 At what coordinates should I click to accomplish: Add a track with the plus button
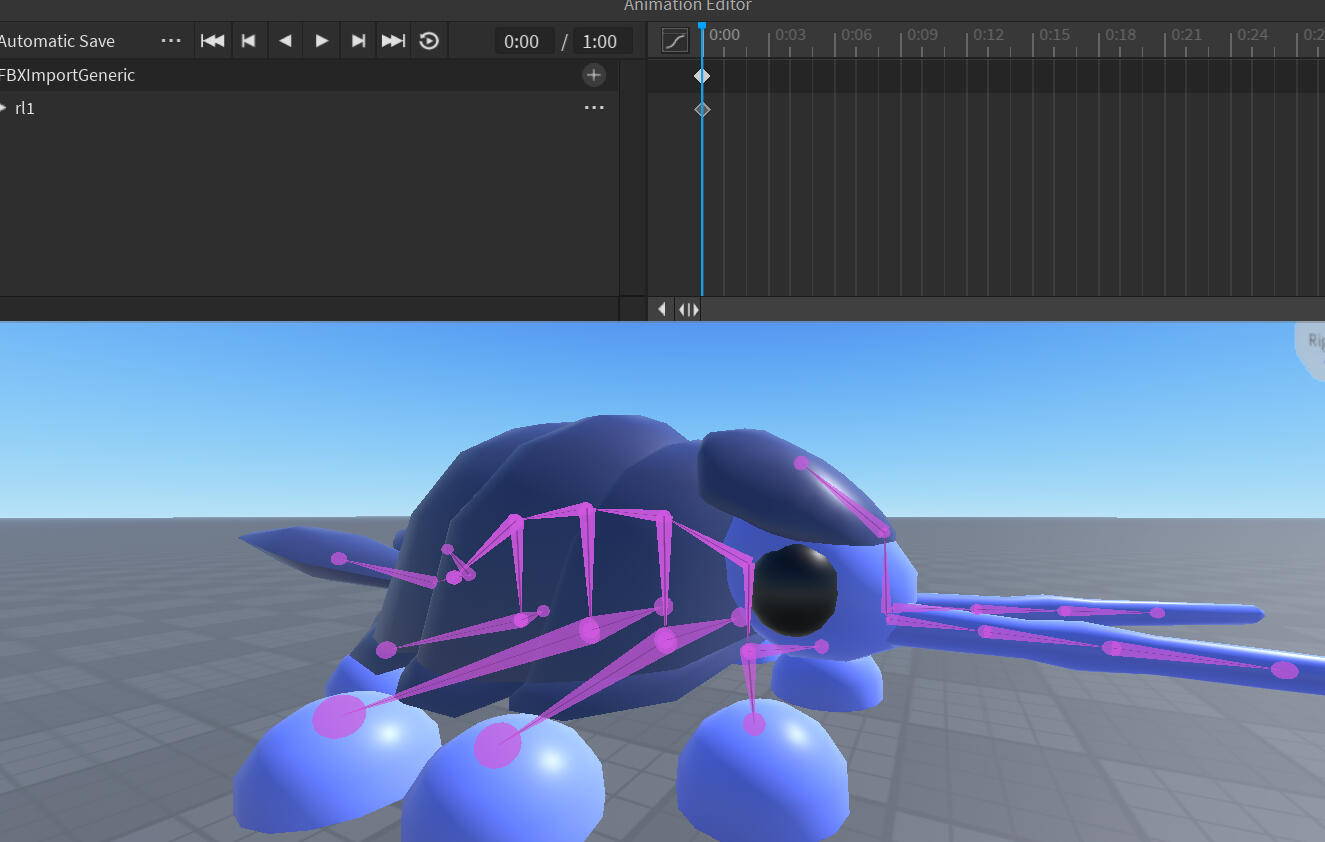click(x=594, y=75)
